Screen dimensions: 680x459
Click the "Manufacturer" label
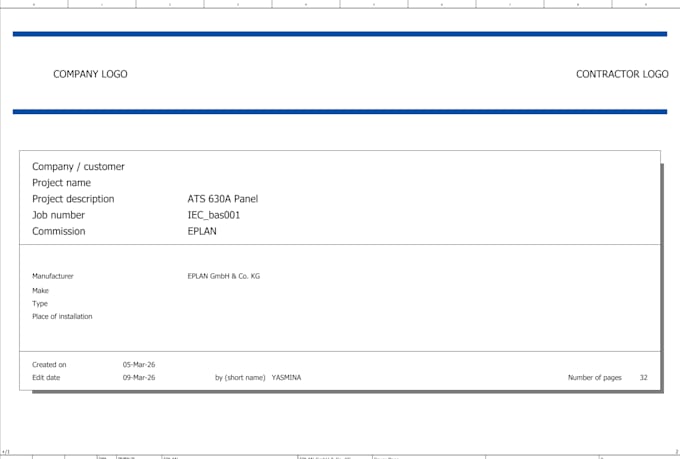53,276
